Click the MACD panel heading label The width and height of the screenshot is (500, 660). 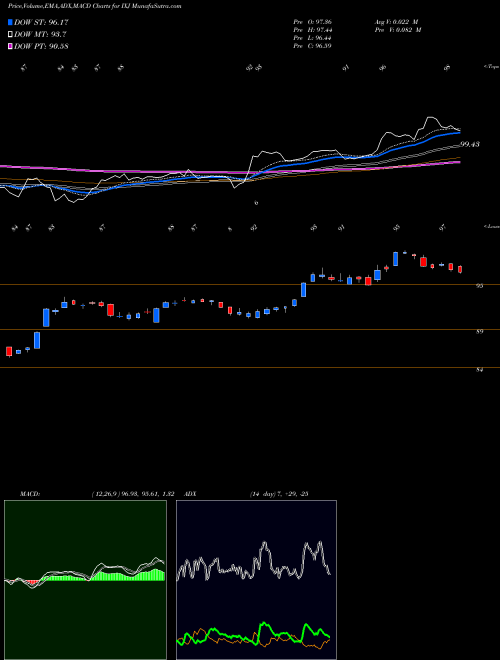coord(29,494)
